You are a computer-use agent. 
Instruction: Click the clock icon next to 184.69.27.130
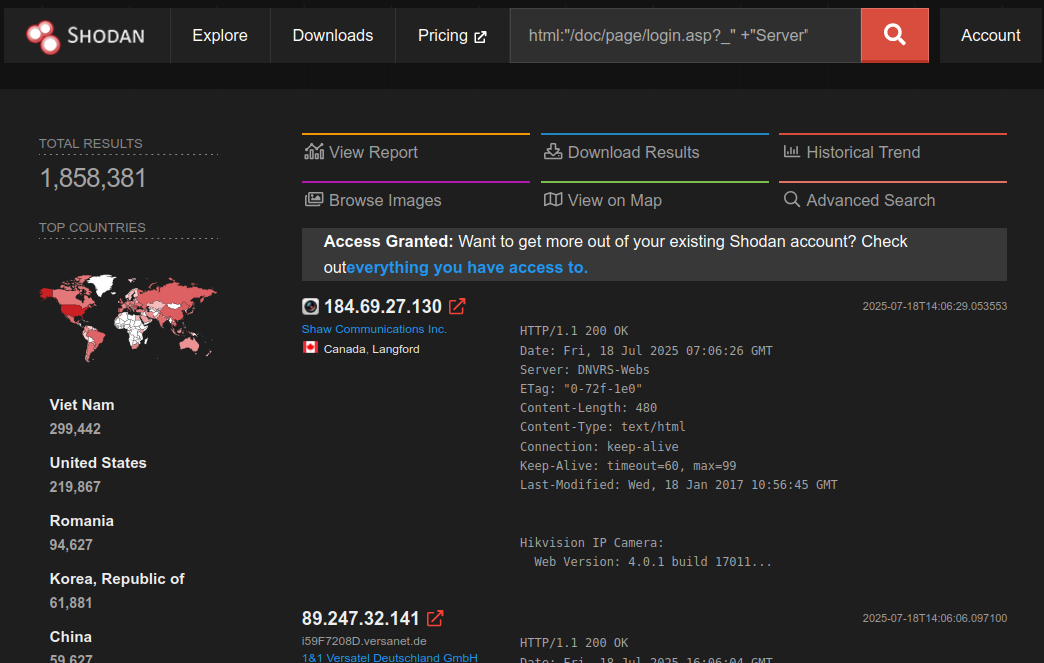coord(310,306)
